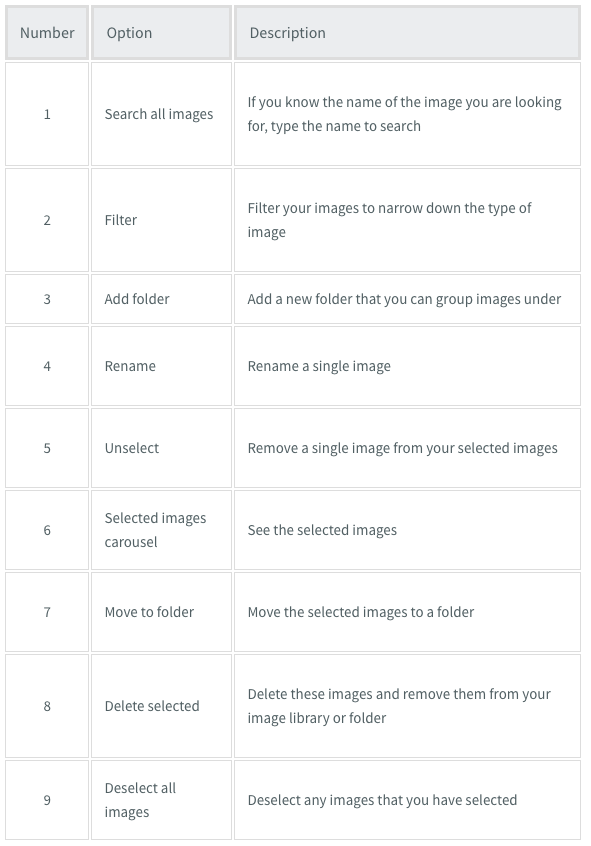Click the Option column header
Screen dimensions: 591x846
point(161,32)
